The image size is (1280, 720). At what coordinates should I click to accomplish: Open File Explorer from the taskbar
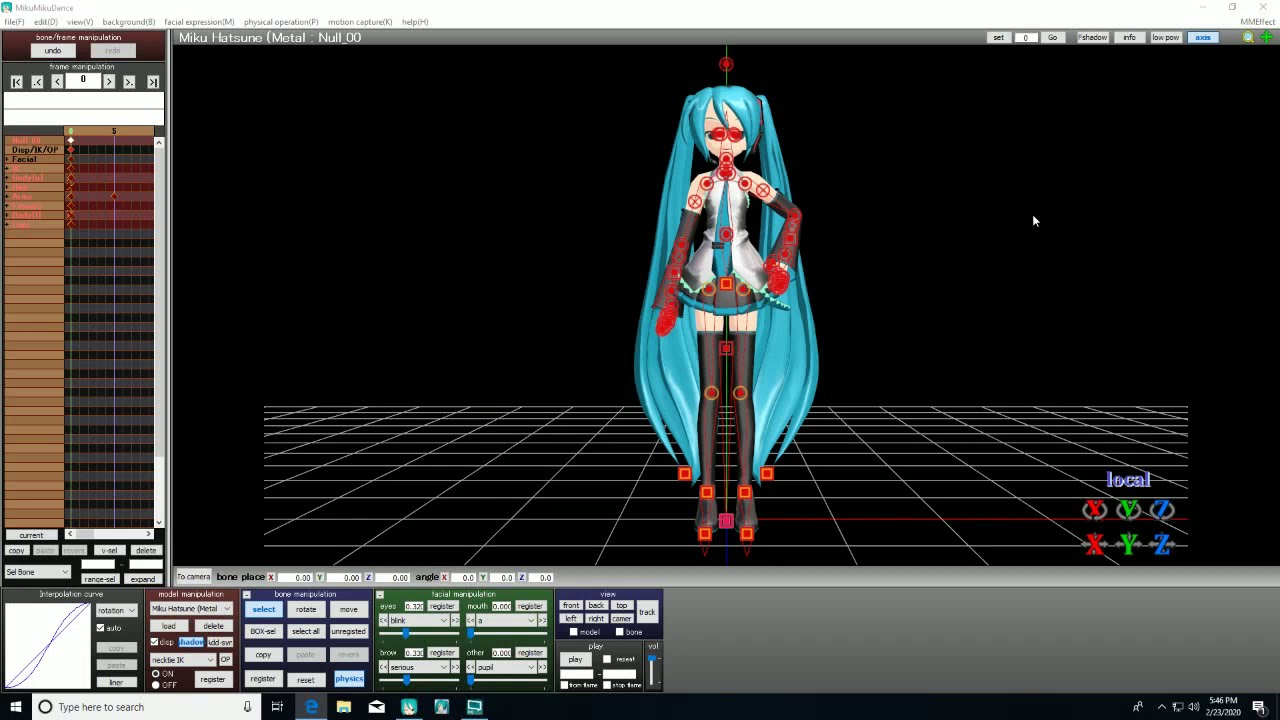(x=343, y=707)
